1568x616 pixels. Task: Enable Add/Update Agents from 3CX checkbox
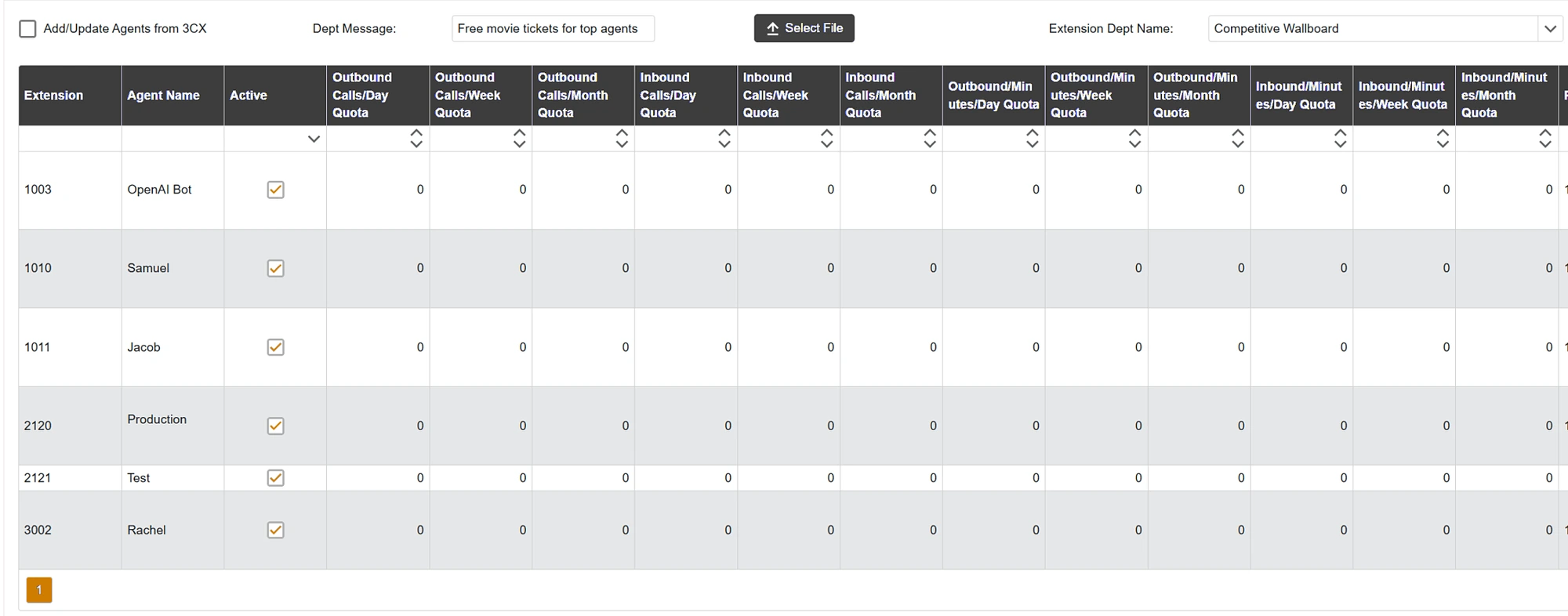[x=27, y=29]
